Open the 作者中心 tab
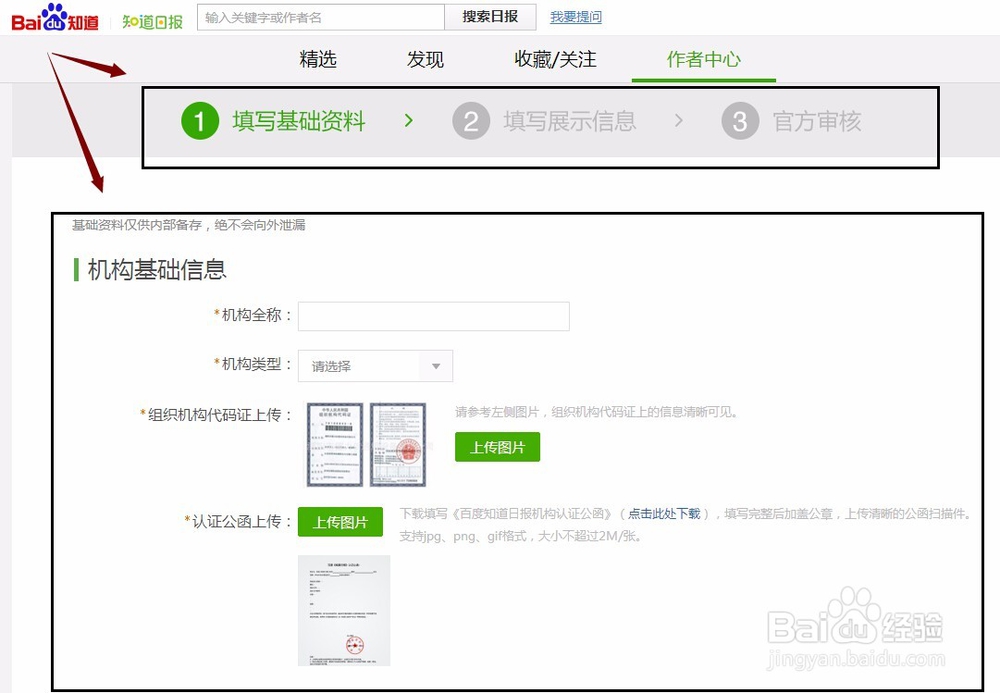This screenshot has width=1000, height=693. click(703, 60)
